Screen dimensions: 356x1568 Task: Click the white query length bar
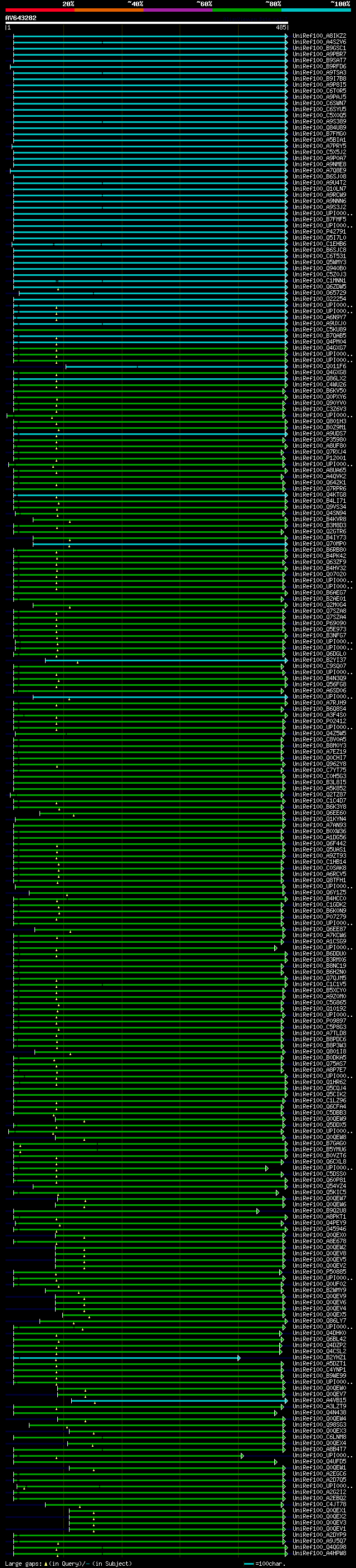click(x=147, y=23)
